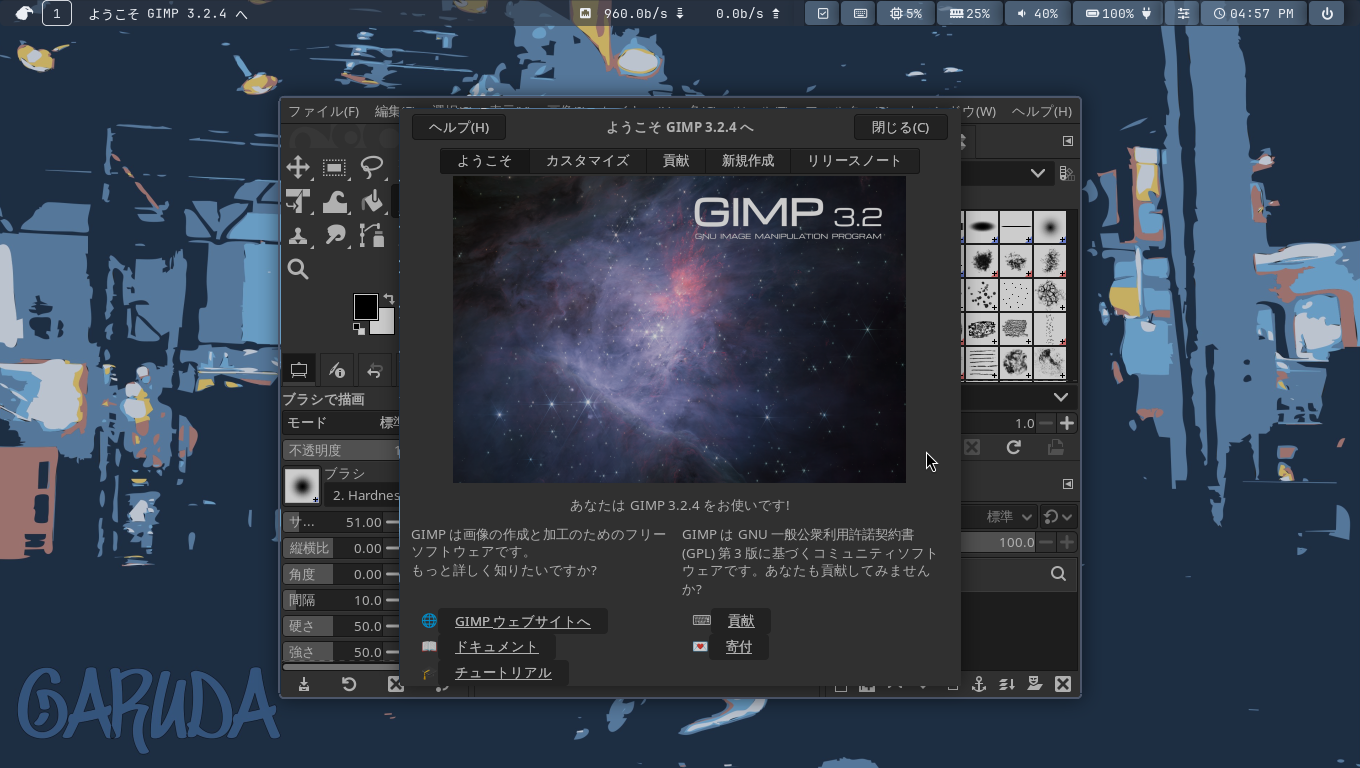Click the globe icon beside GIMP website link

429,621
